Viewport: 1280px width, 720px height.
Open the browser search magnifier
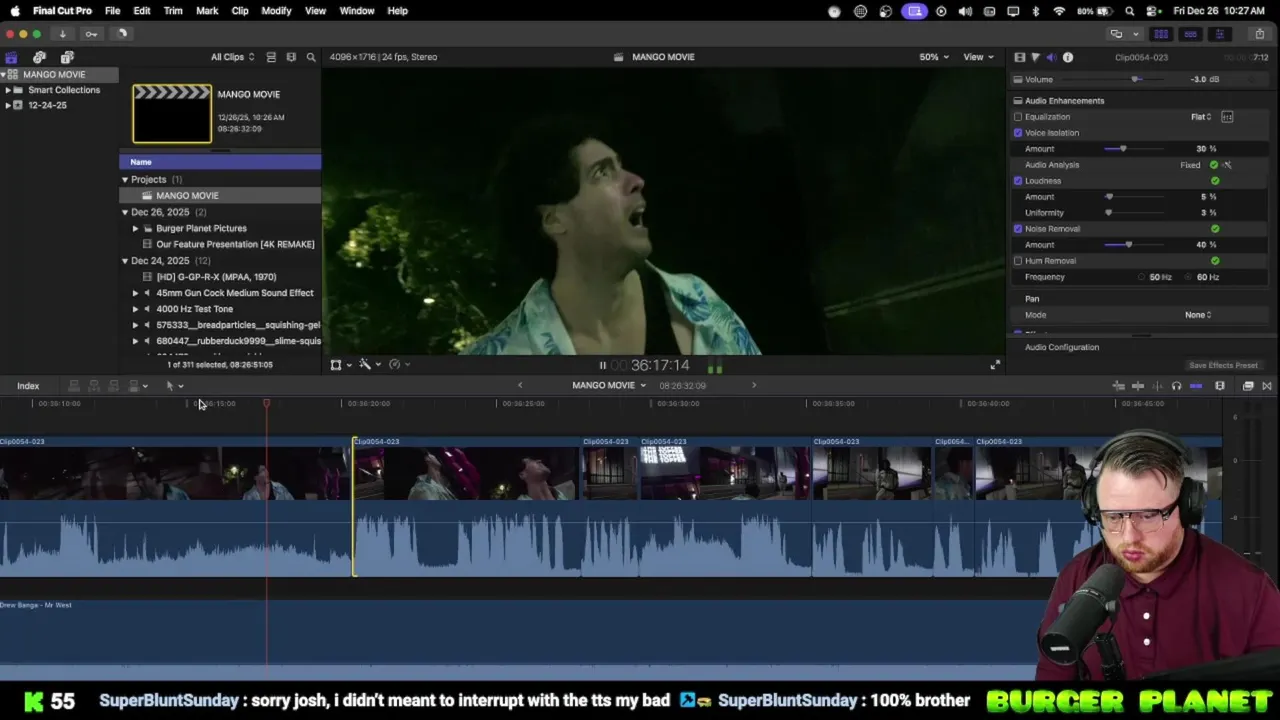click(311, 57)
